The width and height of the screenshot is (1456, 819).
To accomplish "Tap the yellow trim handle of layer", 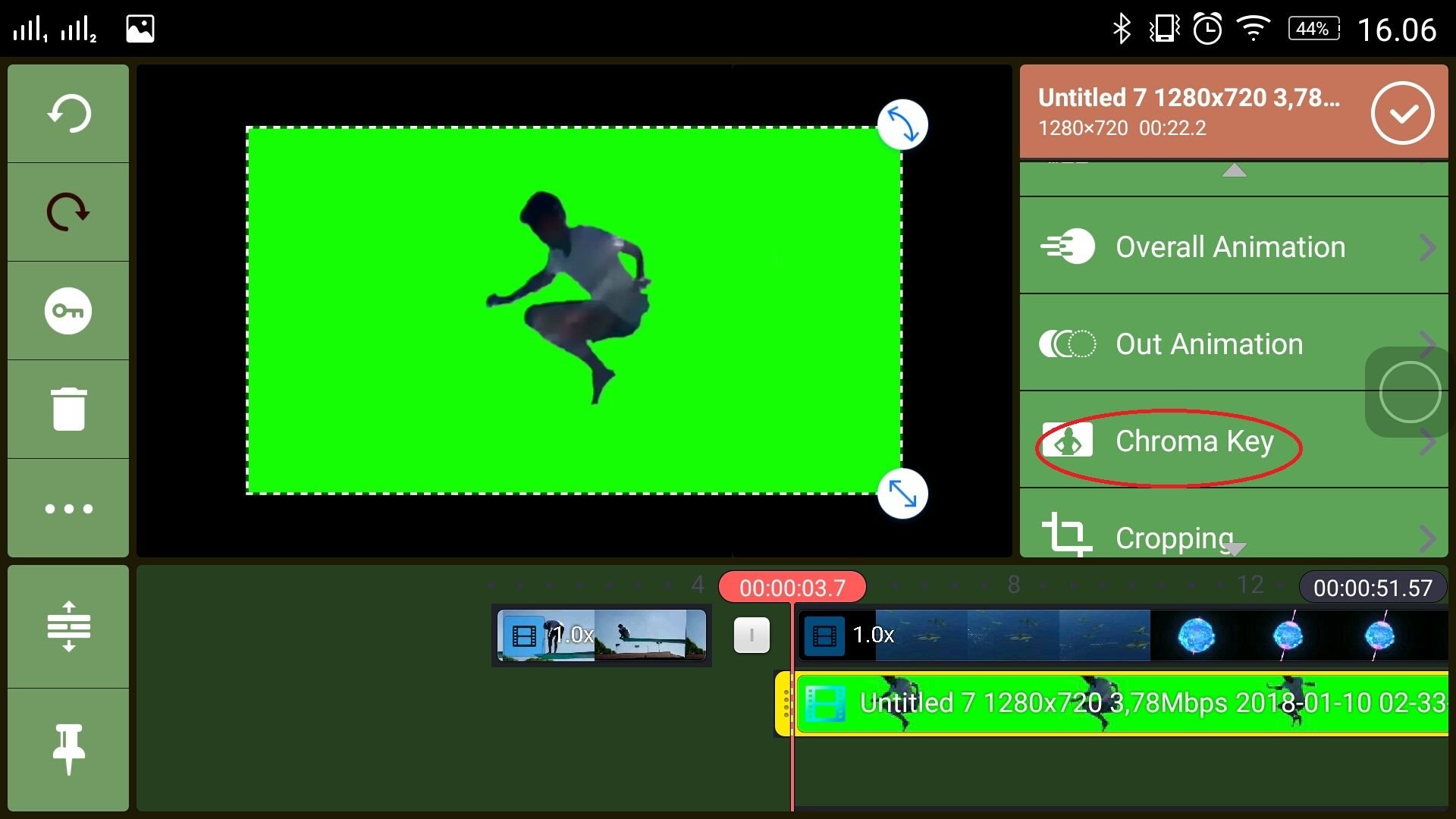I will click(x=784, y=703).
